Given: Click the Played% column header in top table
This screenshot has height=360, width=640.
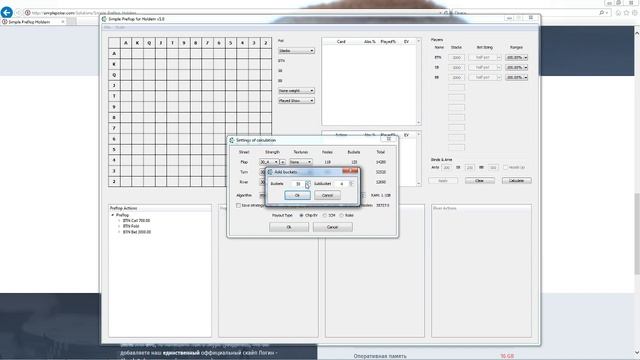Looking at the screenshot, I should coord(388,42).
